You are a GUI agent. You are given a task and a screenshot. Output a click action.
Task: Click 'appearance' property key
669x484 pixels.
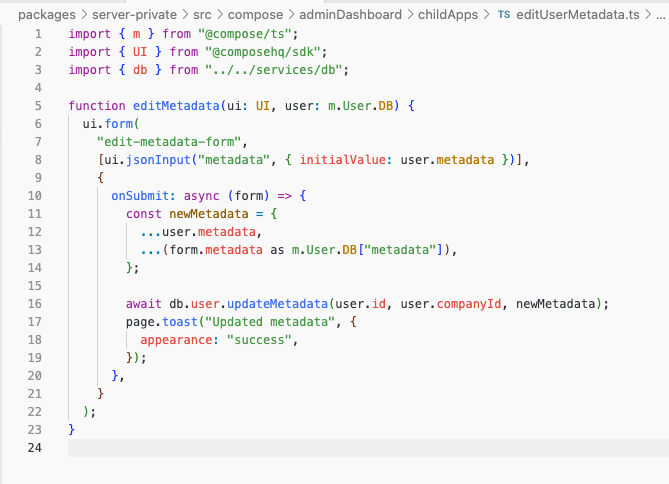click(176, 340)
